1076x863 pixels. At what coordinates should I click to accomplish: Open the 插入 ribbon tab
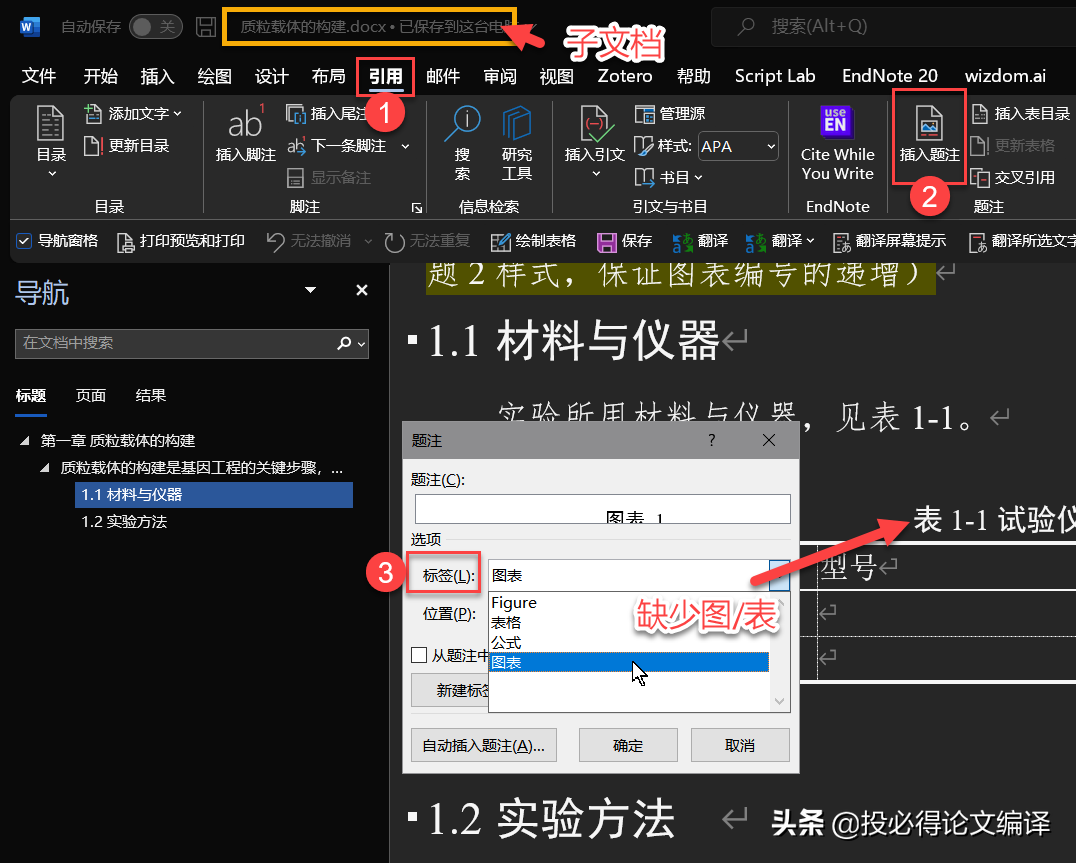click(x=157, y=76)
